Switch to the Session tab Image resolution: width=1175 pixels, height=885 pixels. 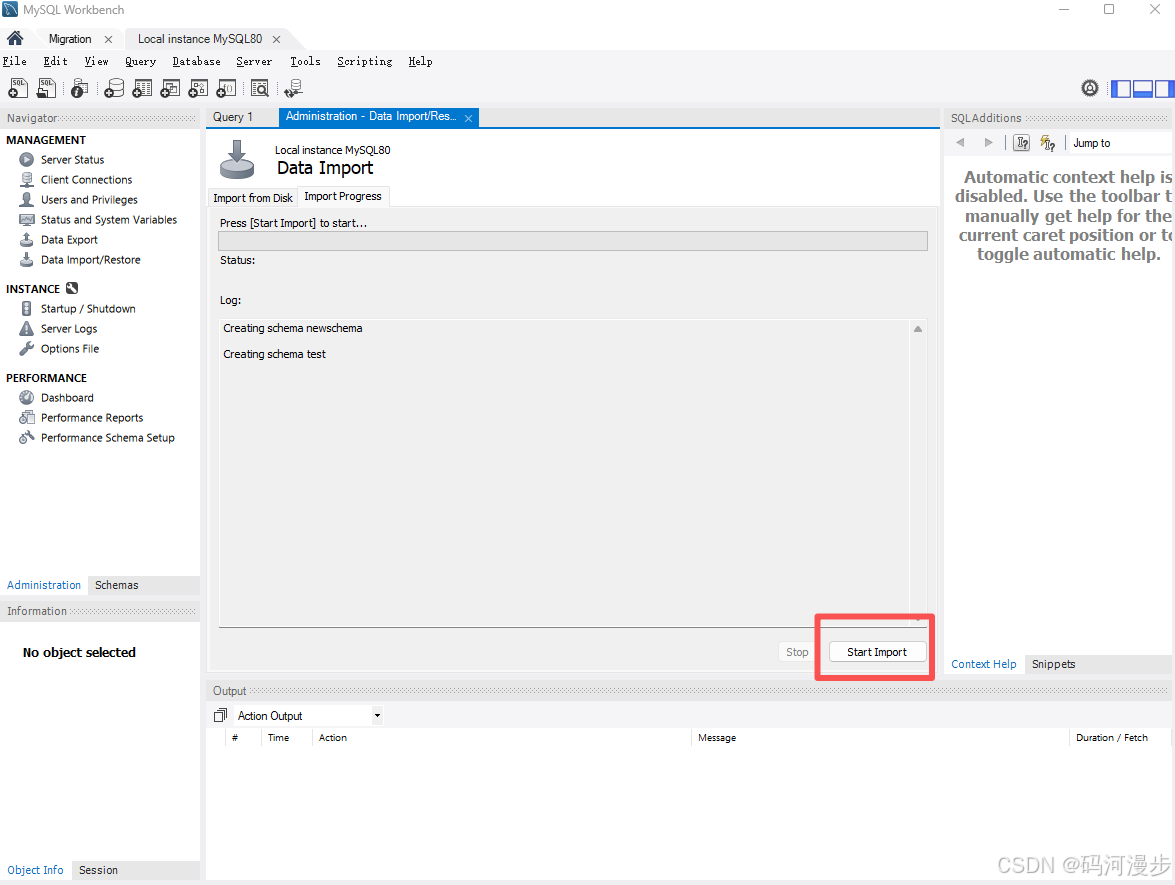click(x=98, y=870)
